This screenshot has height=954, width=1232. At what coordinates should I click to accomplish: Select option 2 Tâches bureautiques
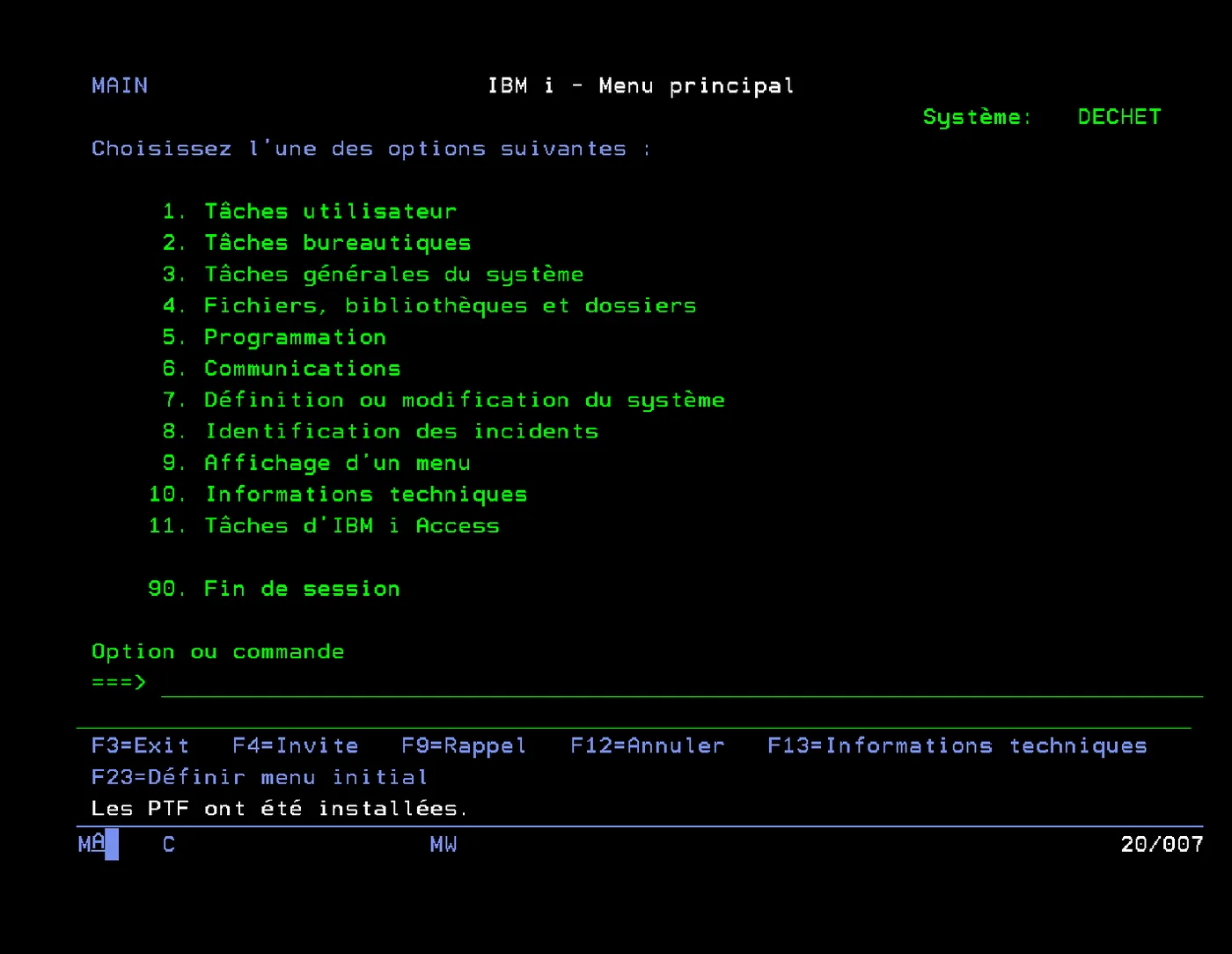pyautogui.click(x=317, y=244)
